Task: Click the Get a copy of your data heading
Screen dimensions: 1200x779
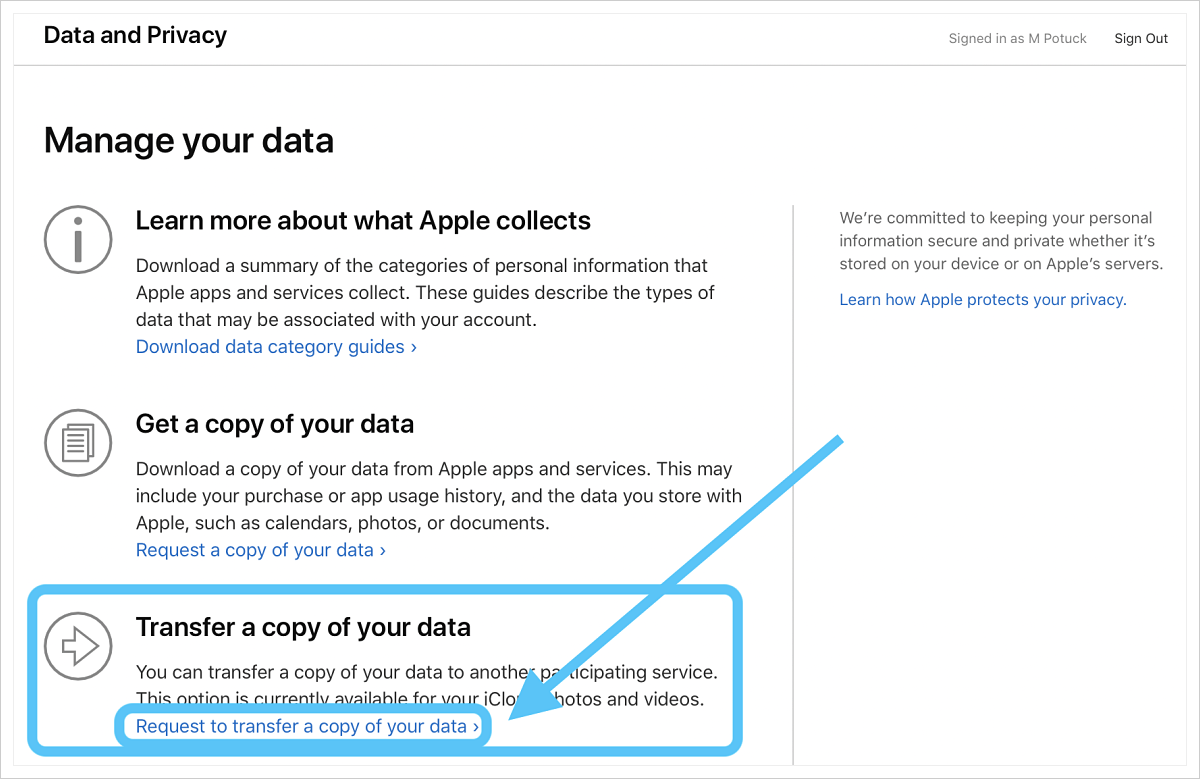Action: click(274, 424)
